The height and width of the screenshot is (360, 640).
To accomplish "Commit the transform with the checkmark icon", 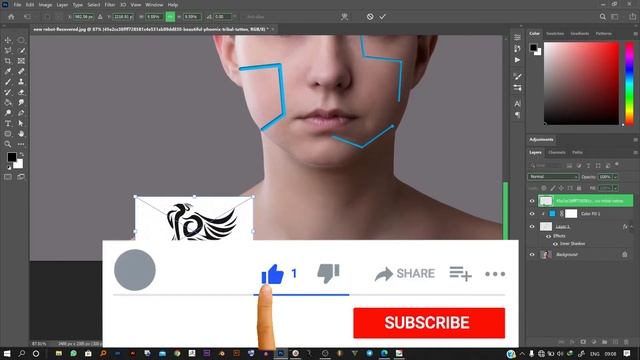I will pyautogui.click(x=382, y=17).
